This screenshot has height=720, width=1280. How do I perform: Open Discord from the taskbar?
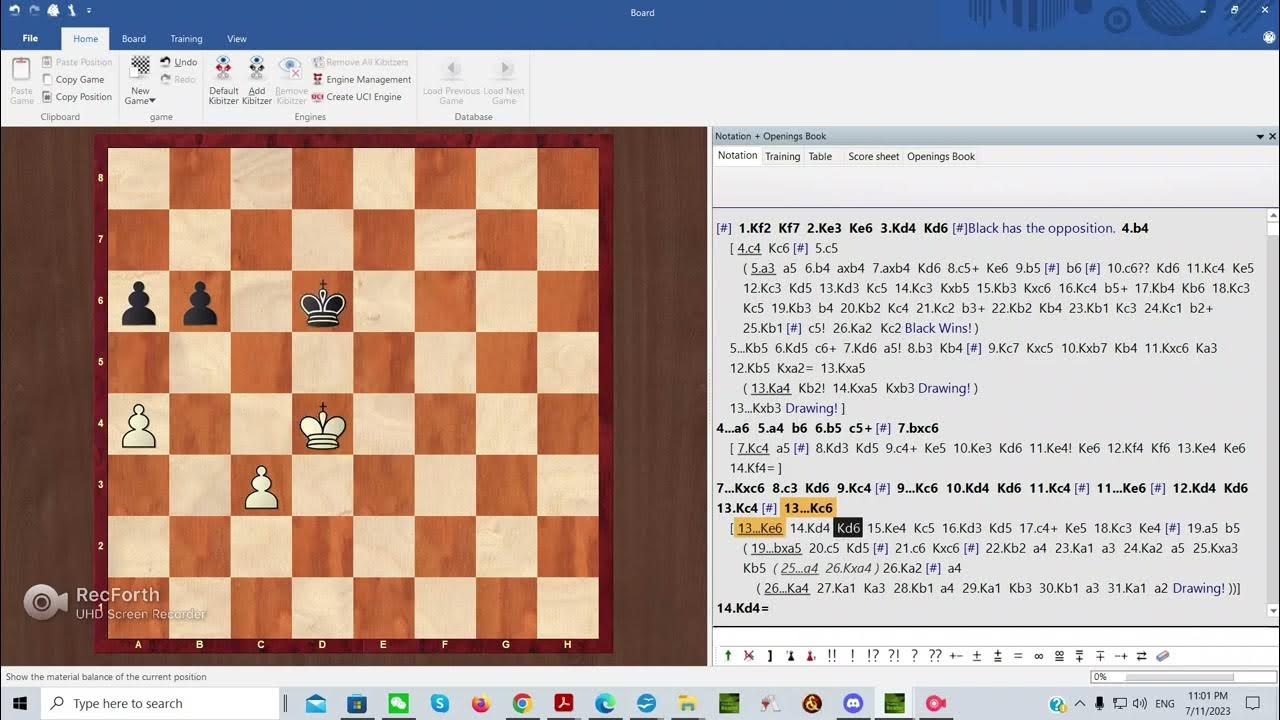pos(852,704)
